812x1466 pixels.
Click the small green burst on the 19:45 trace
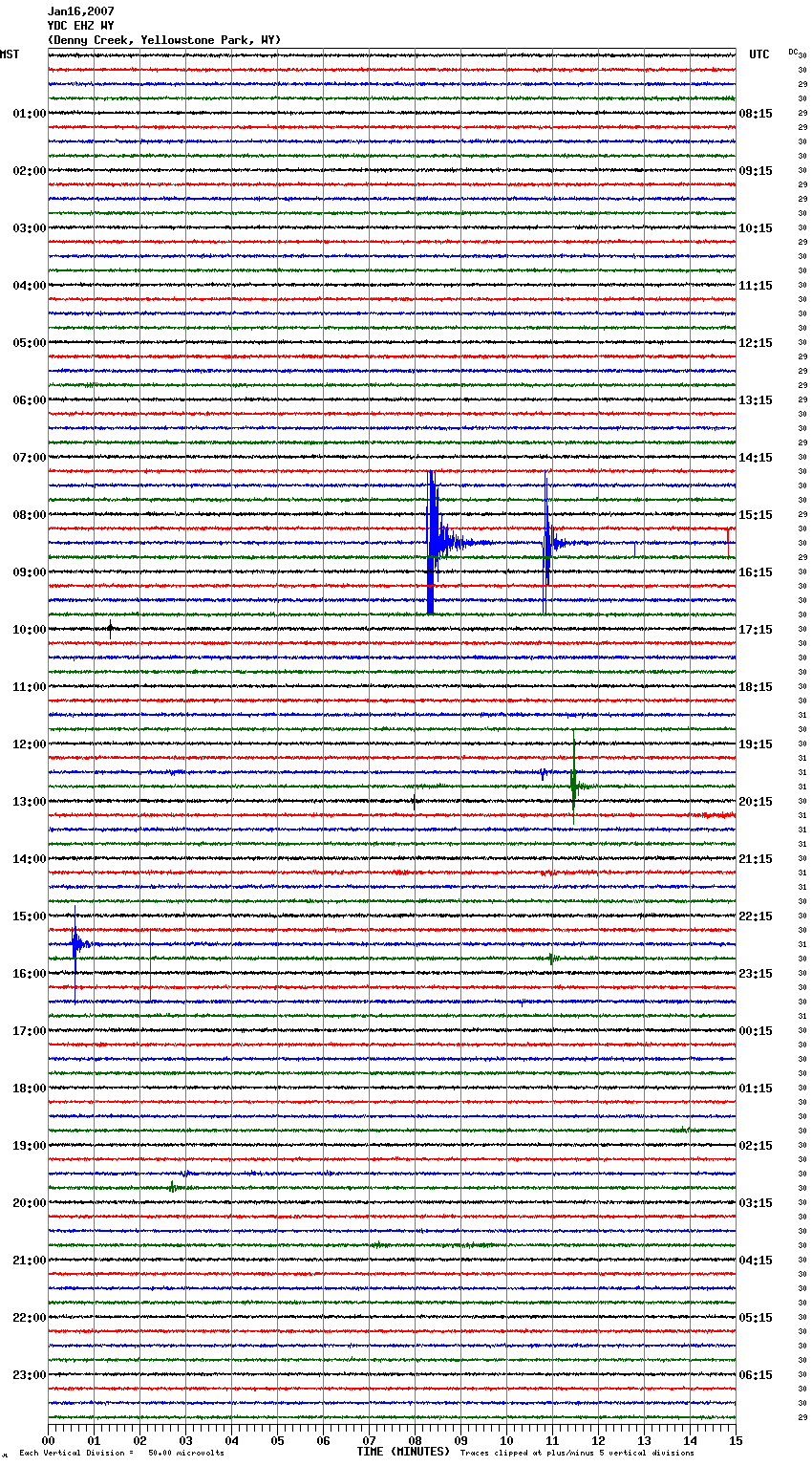click(x=173, y=1187)
